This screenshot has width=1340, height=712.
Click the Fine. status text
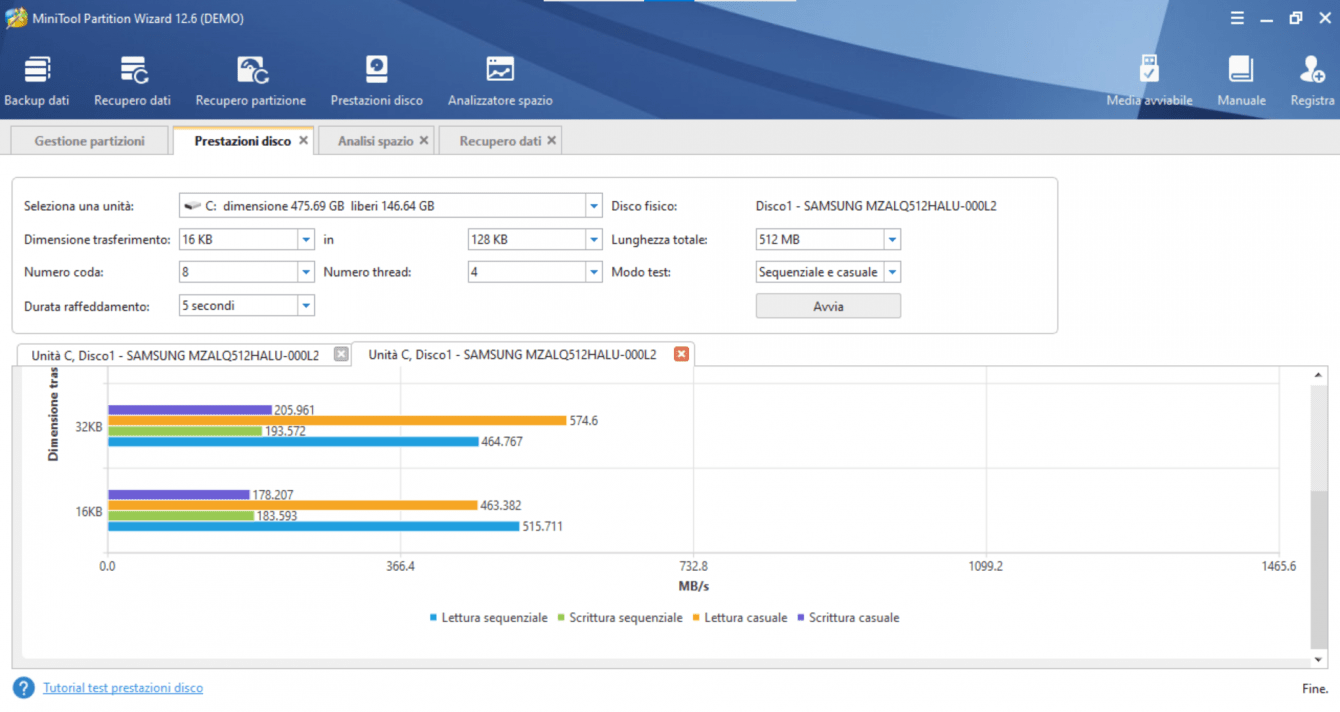click(1314, 689)
